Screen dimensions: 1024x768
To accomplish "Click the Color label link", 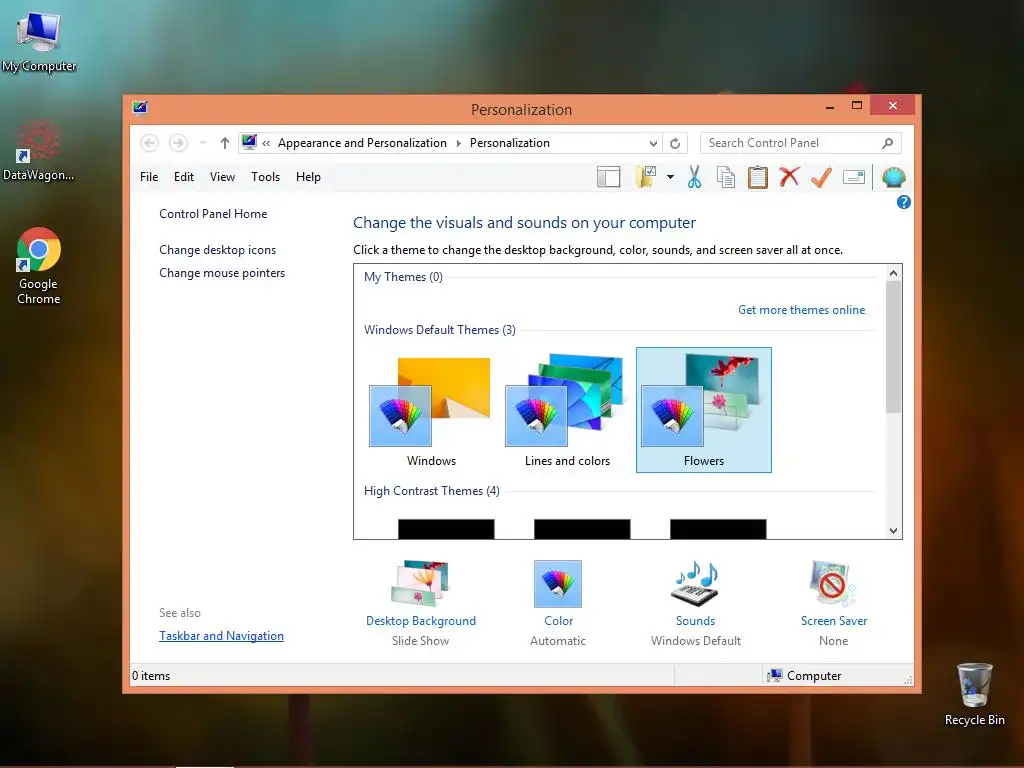I will tap(558, 621).
